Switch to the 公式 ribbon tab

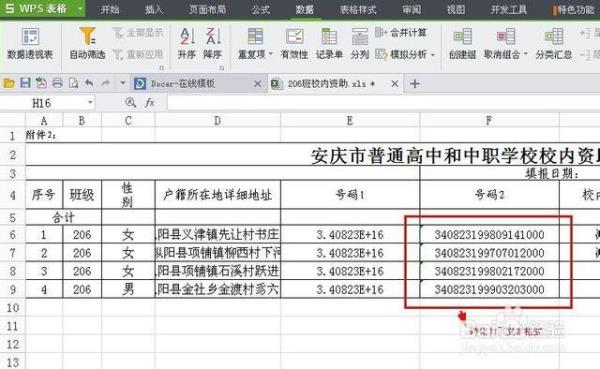click(261, 9)
